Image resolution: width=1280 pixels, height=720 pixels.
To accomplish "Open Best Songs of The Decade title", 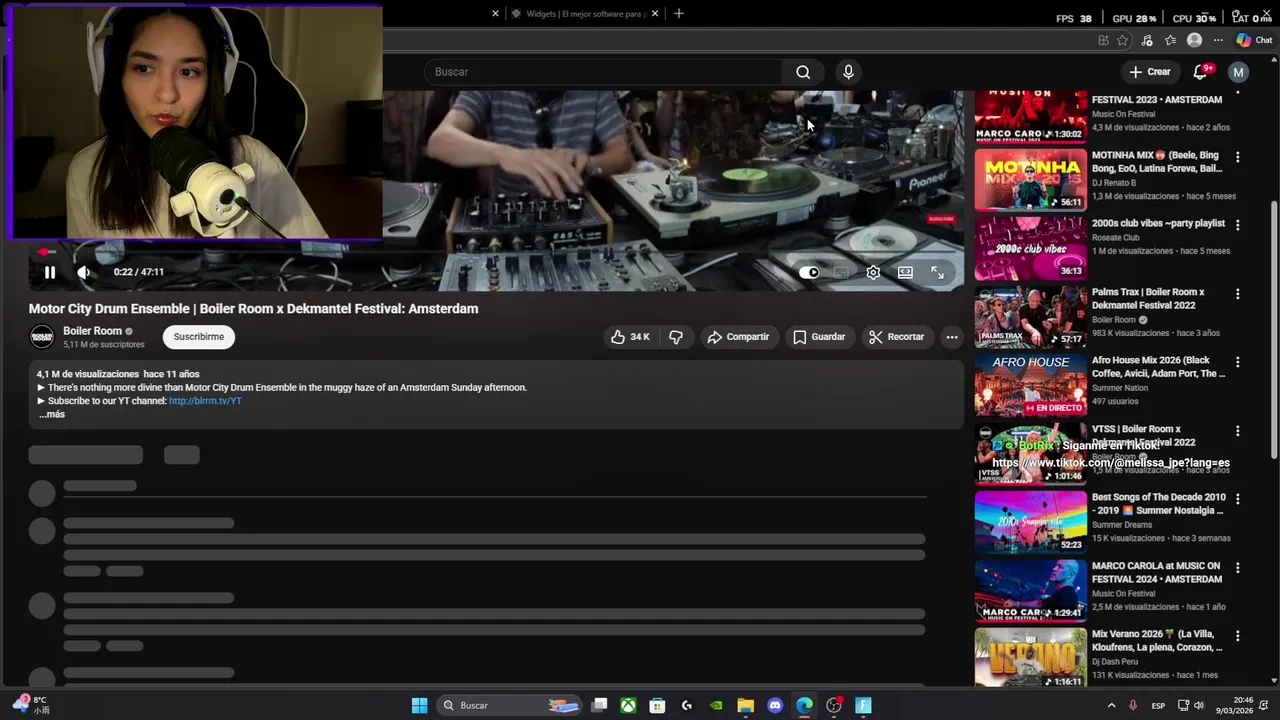I will coord(1158,504).
